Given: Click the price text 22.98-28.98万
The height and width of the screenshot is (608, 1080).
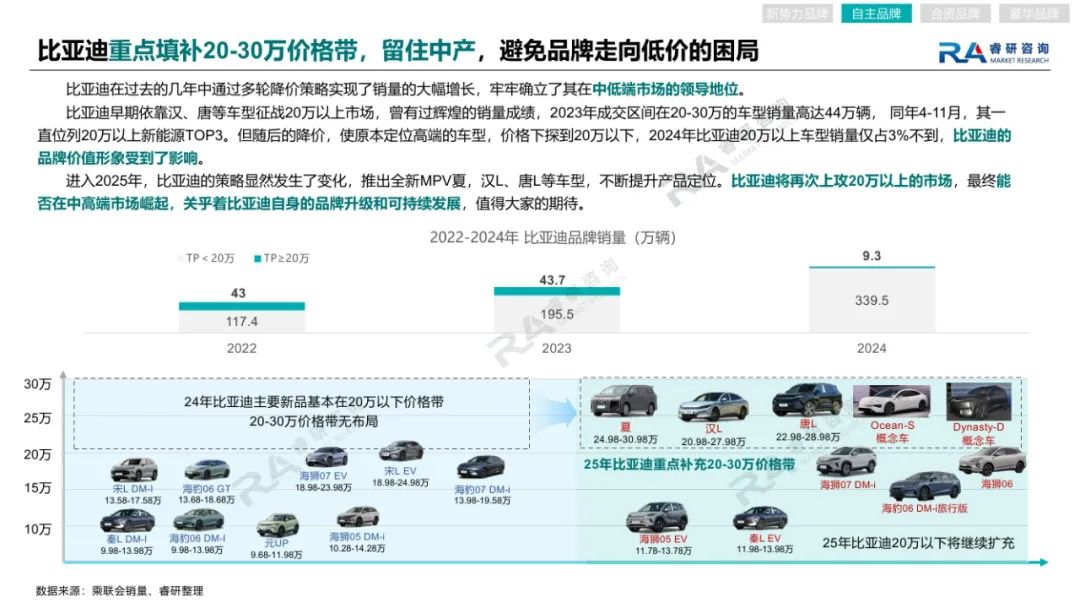Looking at the screenshot, I should pyautogui.click(x=808, y=437).
